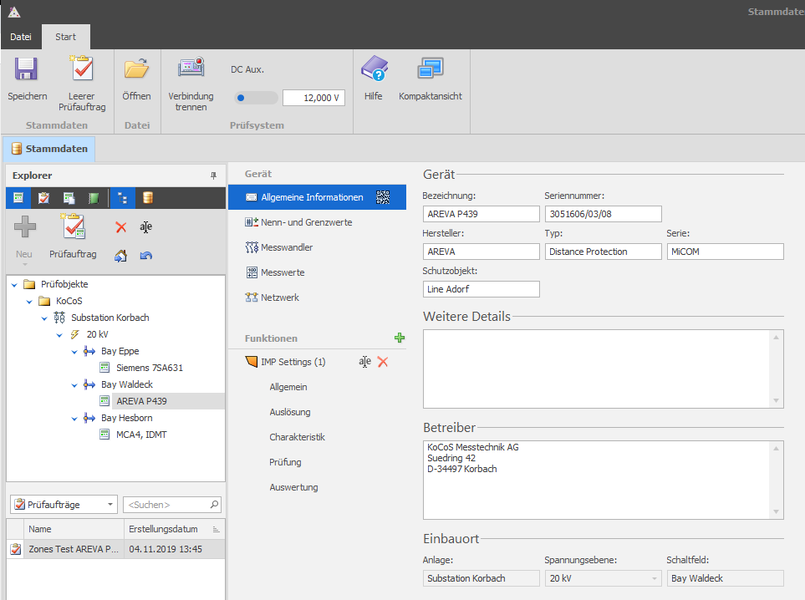Collapse the Bay Eppe node
The image size is (805, 600).
(74, 352)
